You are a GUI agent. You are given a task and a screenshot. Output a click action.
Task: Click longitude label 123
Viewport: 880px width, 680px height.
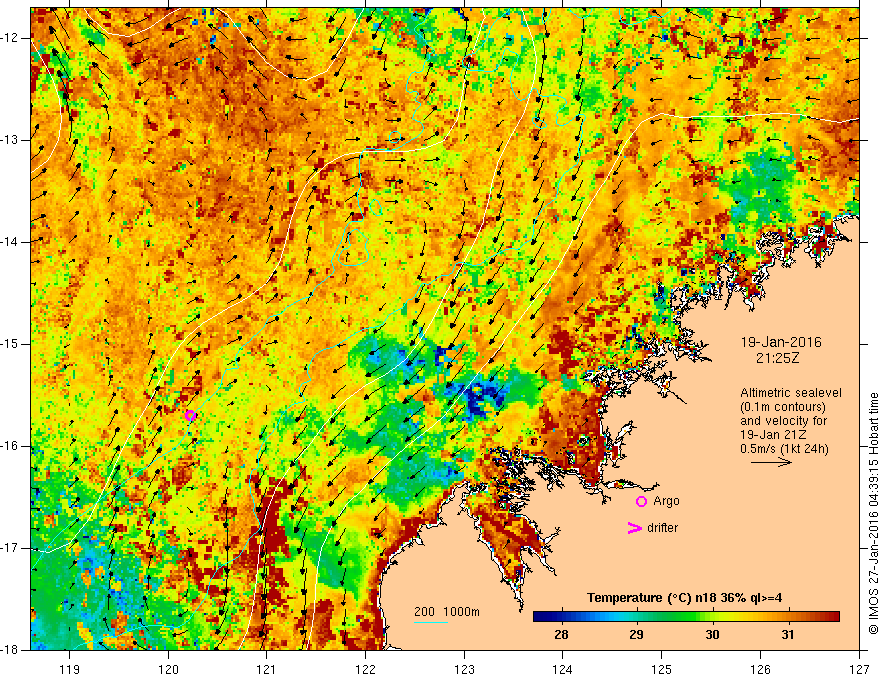point(464,669)
